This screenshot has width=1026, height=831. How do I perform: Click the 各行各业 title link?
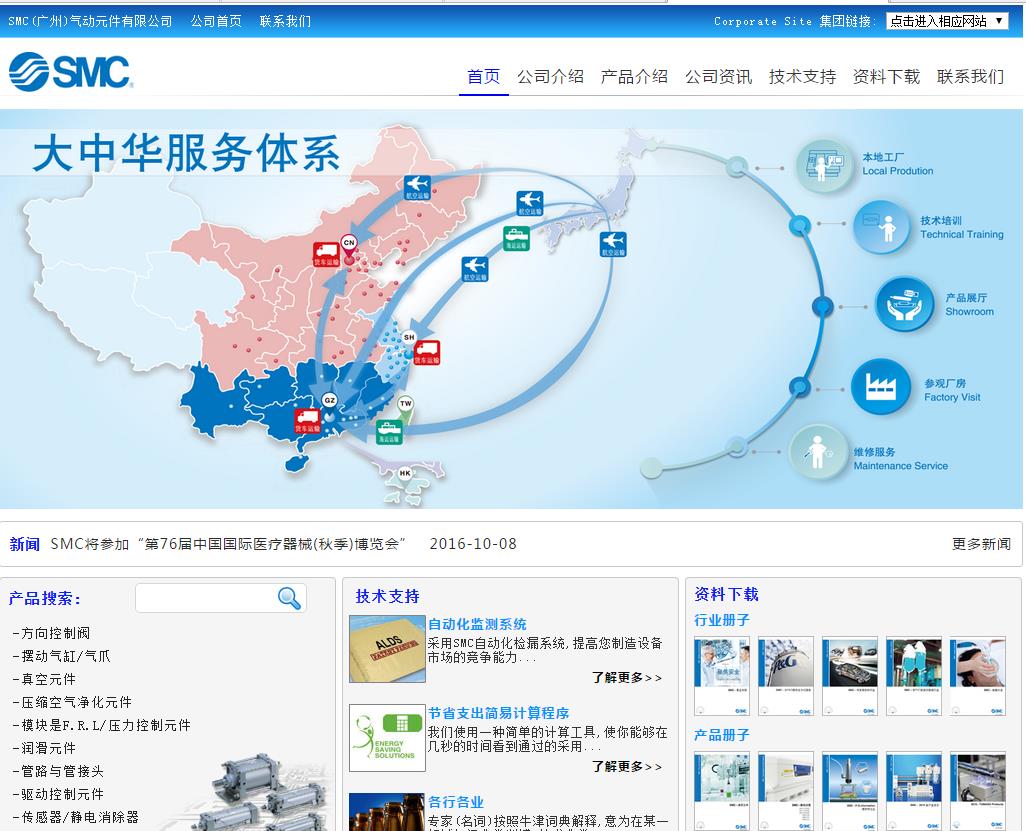tap(456, 802)
